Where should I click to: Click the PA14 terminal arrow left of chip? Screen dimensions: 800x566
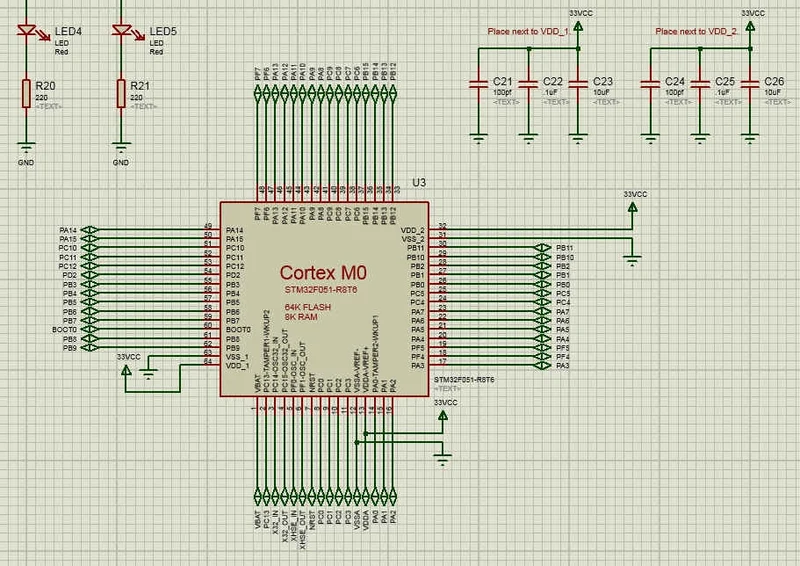pos(90,230)
